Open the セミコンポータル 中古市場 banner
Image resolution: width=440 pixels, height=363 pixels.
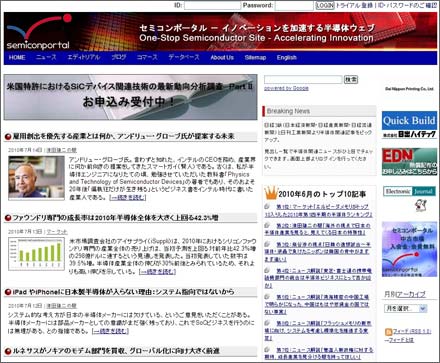[409, 249]
